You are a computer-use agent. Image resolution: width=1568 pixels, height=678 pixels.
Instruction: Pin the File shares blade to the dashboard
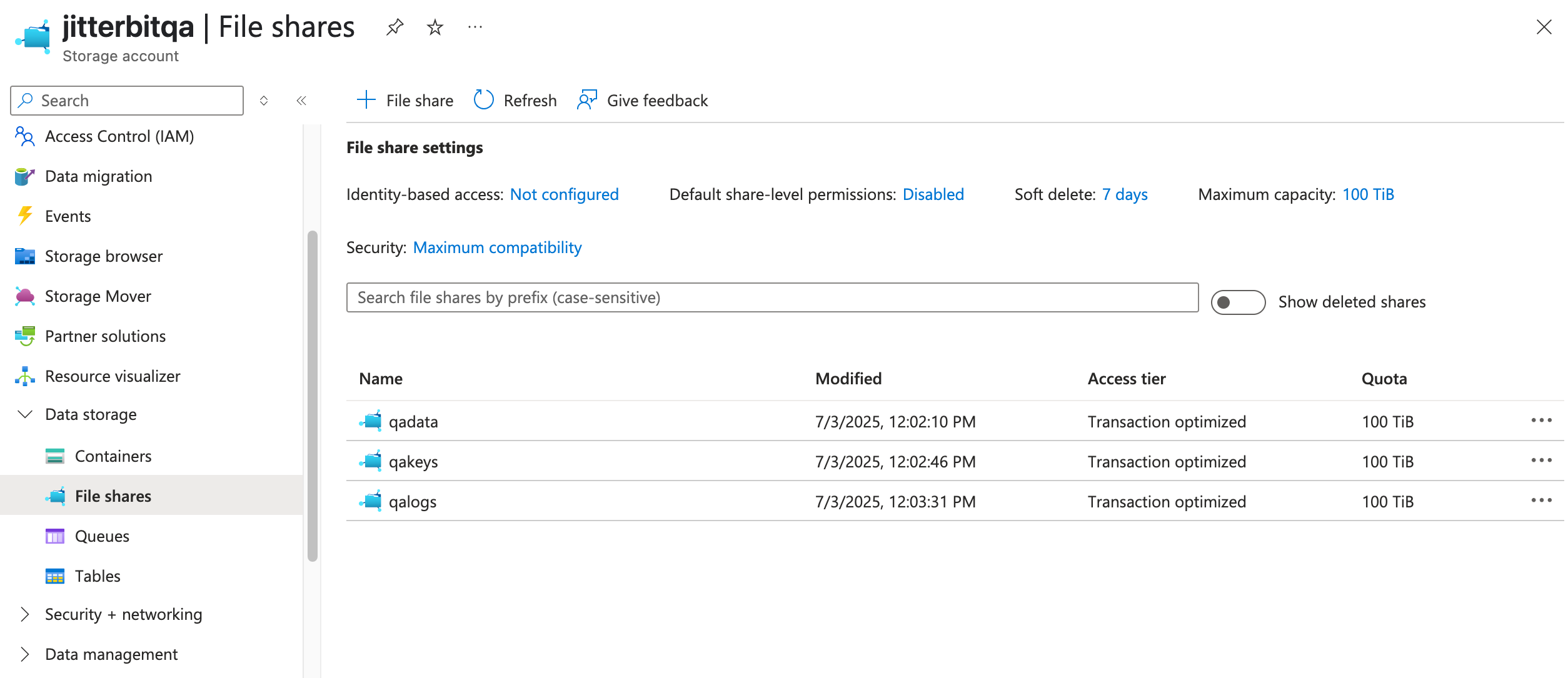pos(395,27)
